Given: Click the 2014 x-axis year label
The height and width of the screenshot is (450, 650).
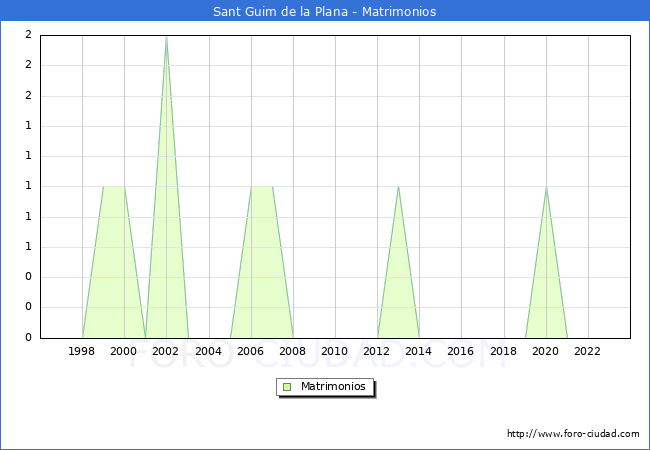Looking at the screenshot, I should 419,351.
